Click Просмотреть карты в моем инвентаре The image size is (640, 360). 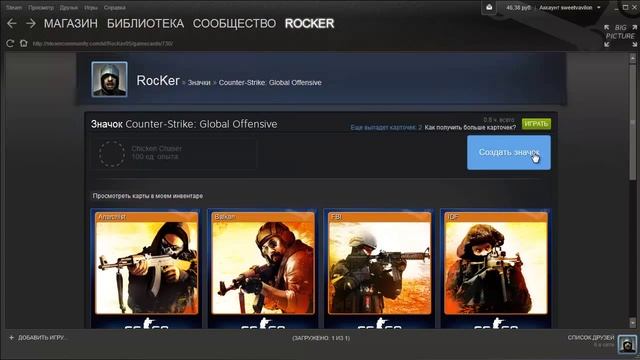pyautogui.click(x=148, y=196)
